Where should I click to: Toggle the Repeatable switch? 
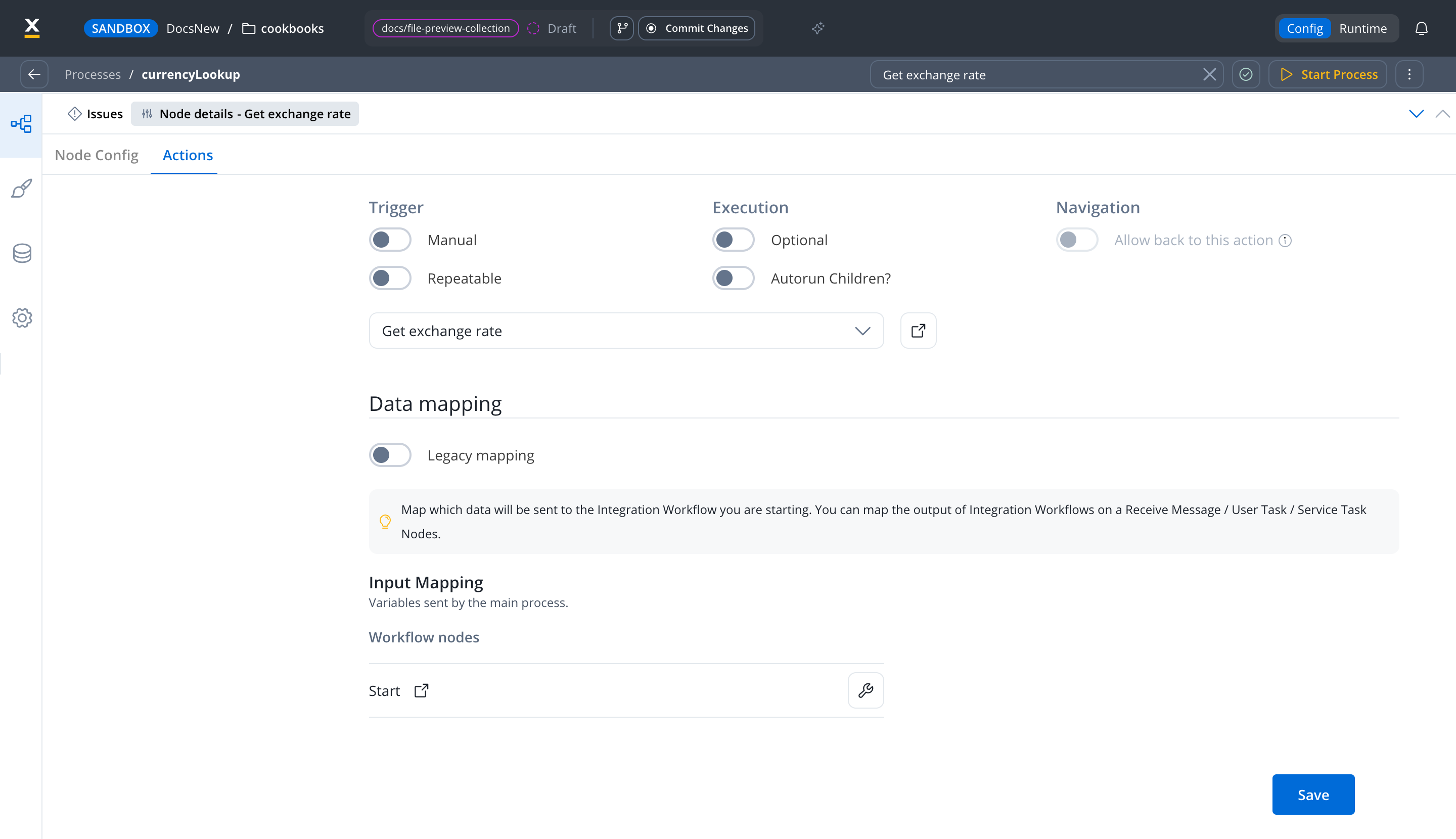tap(390, 278)
